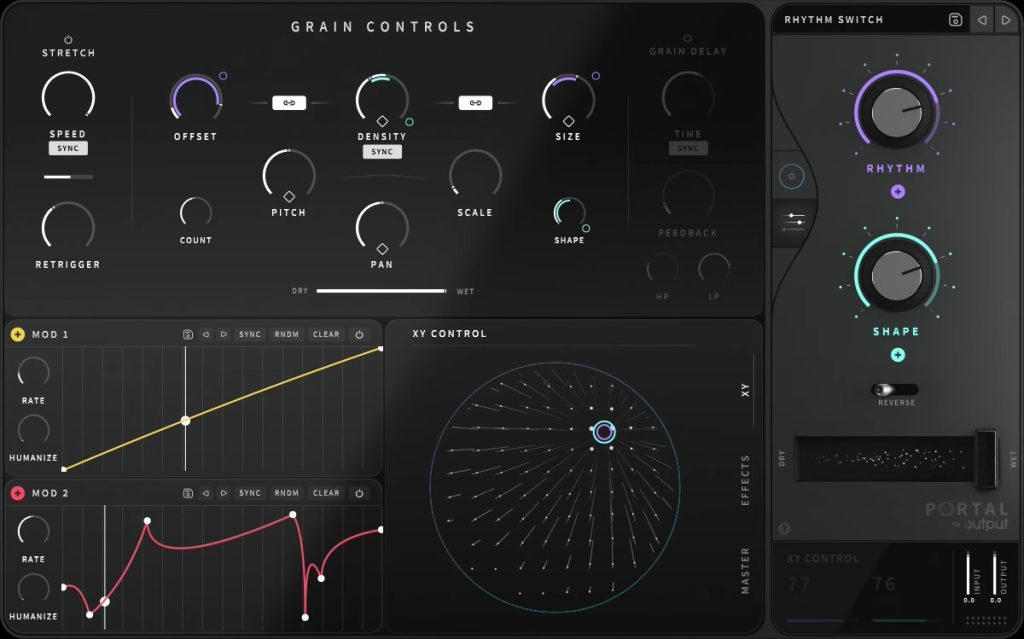Viewport: 1024px width, 639px height.
Task: Click the XY control puck
Action: pyautogui.click(x=604, y=432)
